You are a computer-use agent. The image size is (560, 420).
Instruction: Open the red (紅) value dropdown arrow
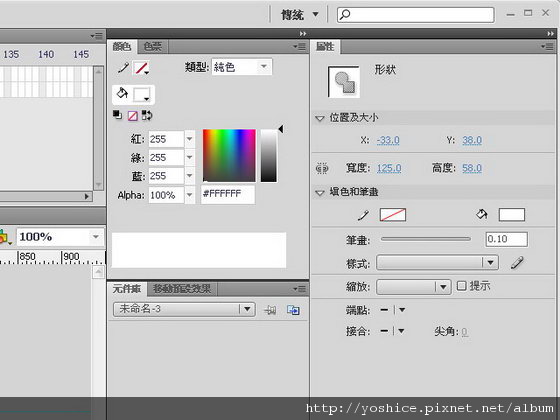[190, 139]
